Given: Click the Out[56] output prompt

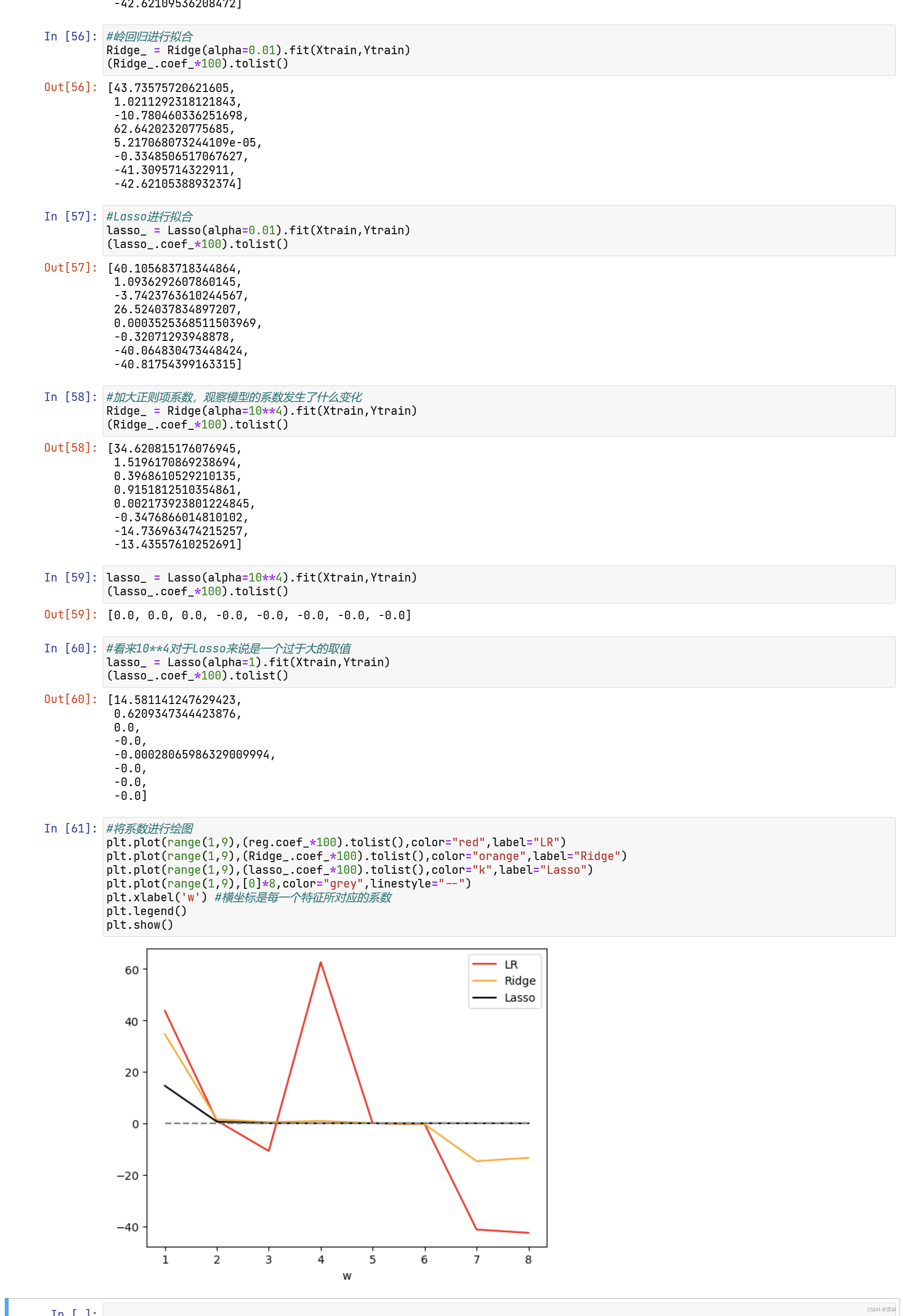Looking at the screenshot, I should tap(71, 87).
